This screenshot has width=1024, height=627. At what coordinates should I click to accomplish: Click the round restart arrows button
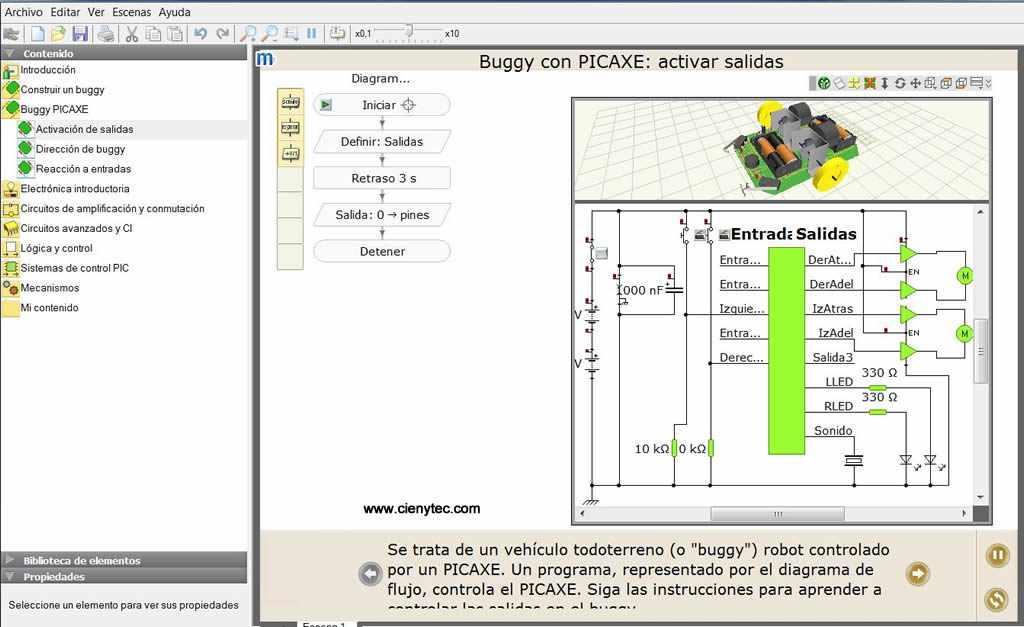(996, 598)
